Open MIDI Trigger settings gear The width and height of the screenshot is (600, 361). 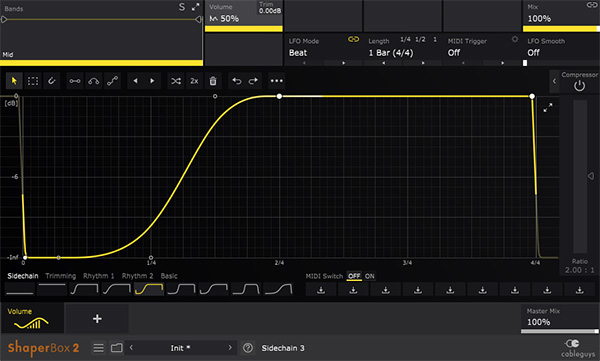[x=515, y=39]
